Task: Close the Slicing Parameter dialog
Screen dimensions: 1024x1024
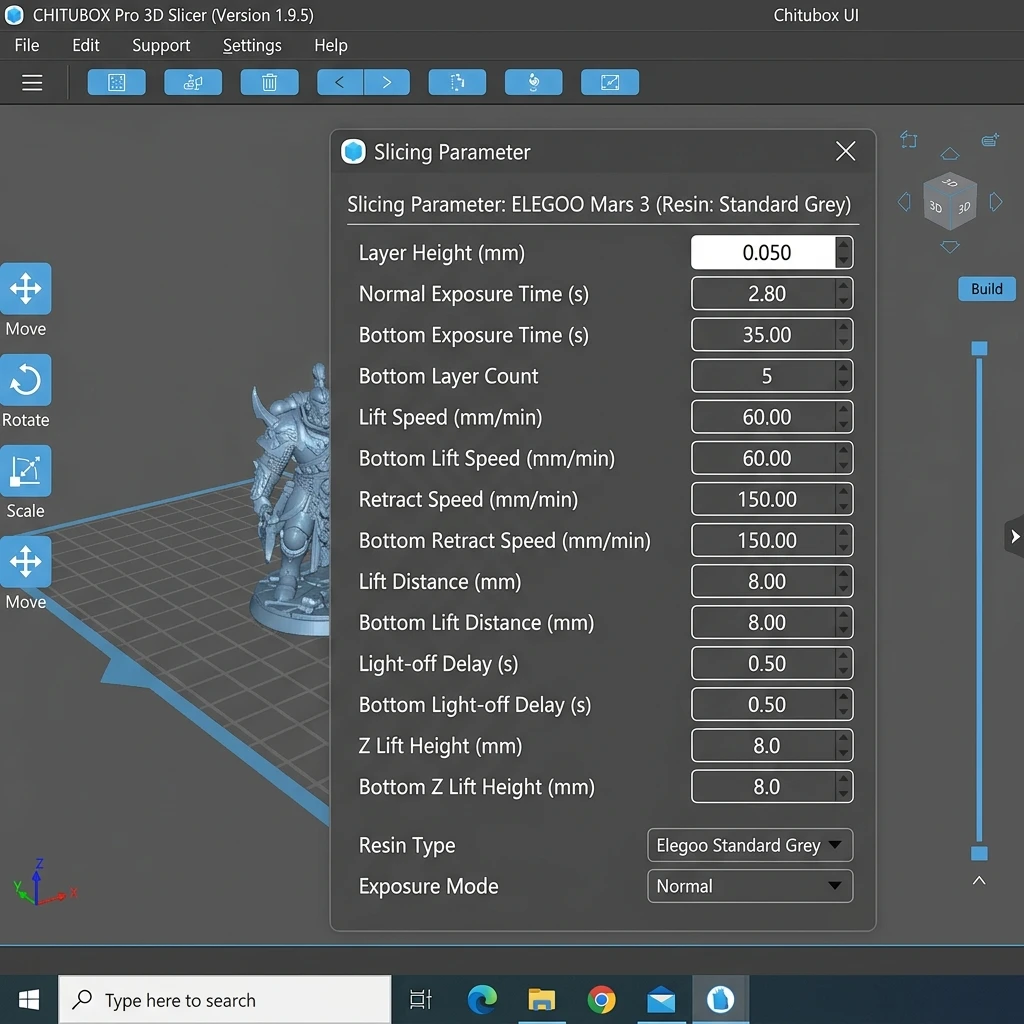Action: coord(845,151)
